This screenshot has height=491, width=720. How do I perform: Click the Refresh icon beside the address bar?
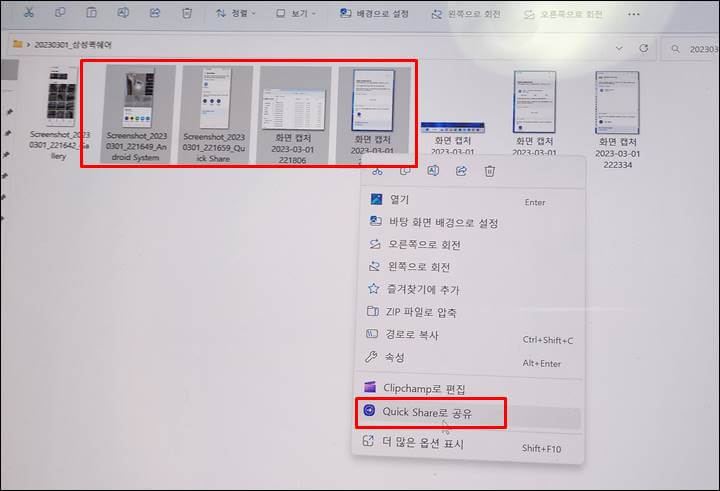644,48
